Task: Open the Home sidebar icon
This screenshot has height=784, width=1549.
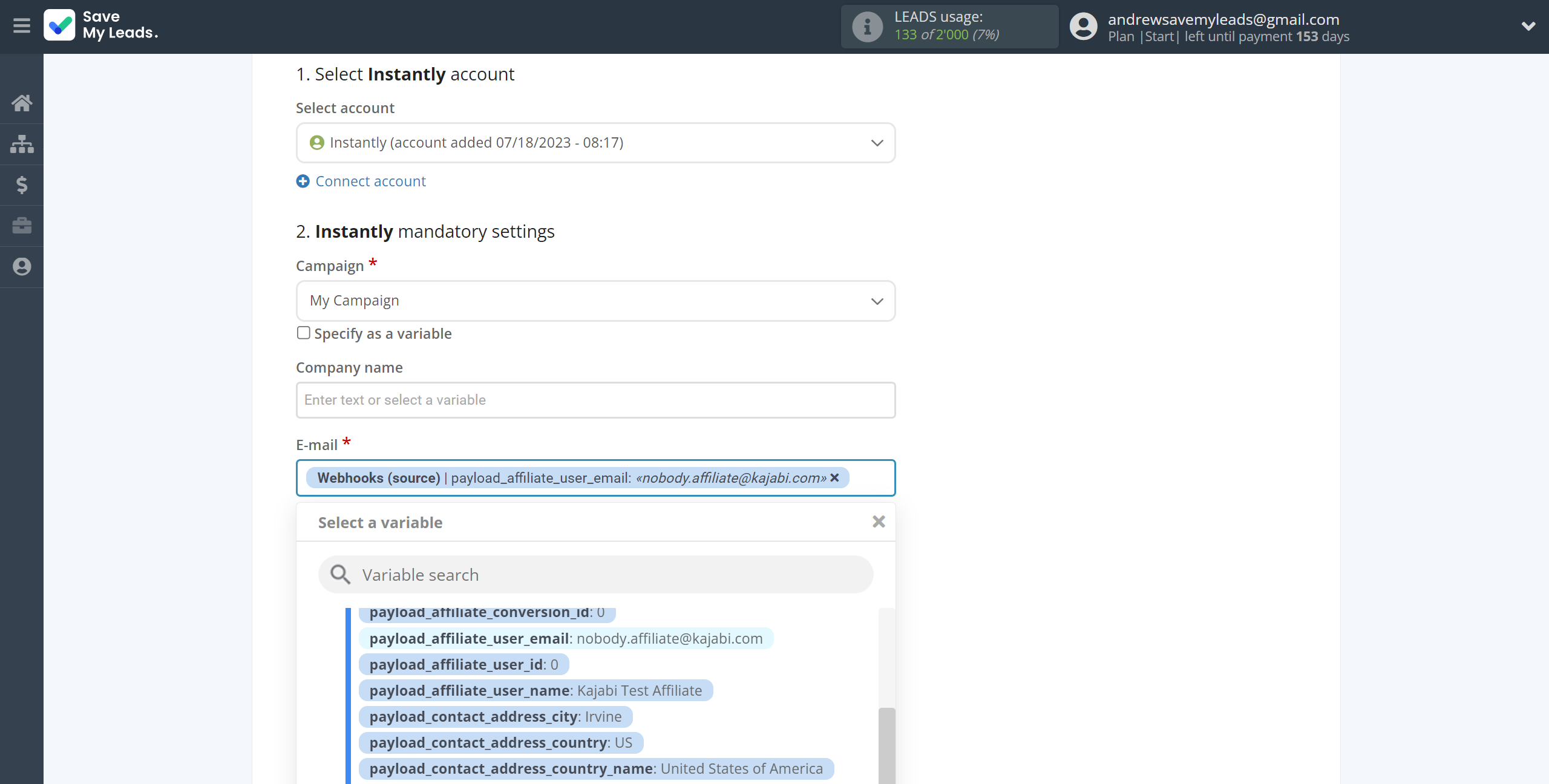Action: tap(22, 103)
